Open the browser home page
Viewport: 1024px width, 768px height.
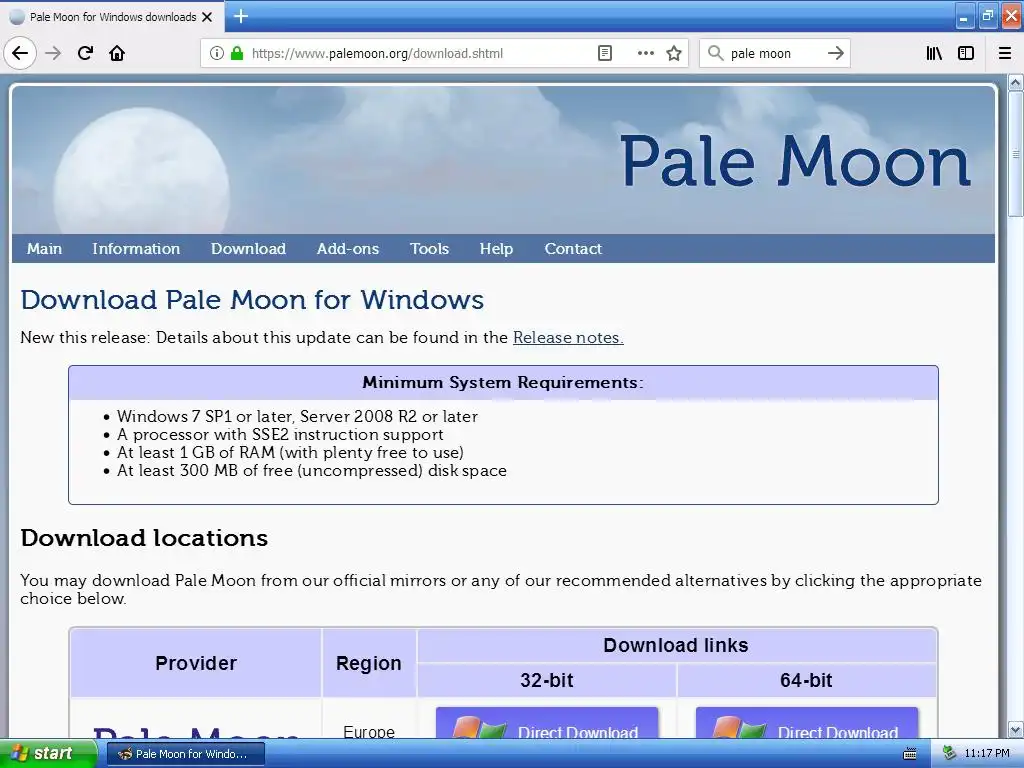[117, 53]
